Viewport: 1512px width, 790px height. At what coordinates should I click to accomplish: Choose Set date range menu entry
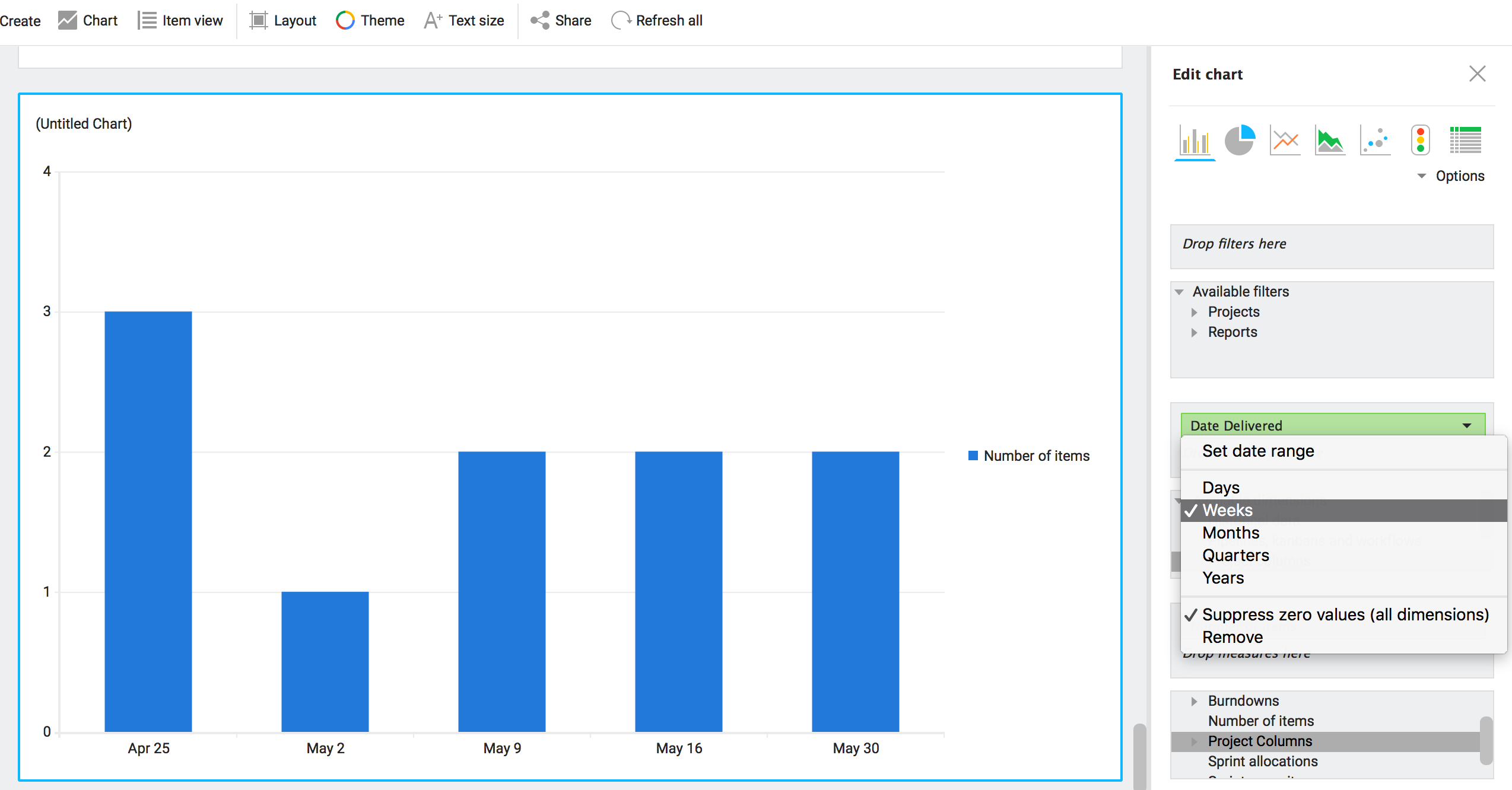pos(1257,451)
